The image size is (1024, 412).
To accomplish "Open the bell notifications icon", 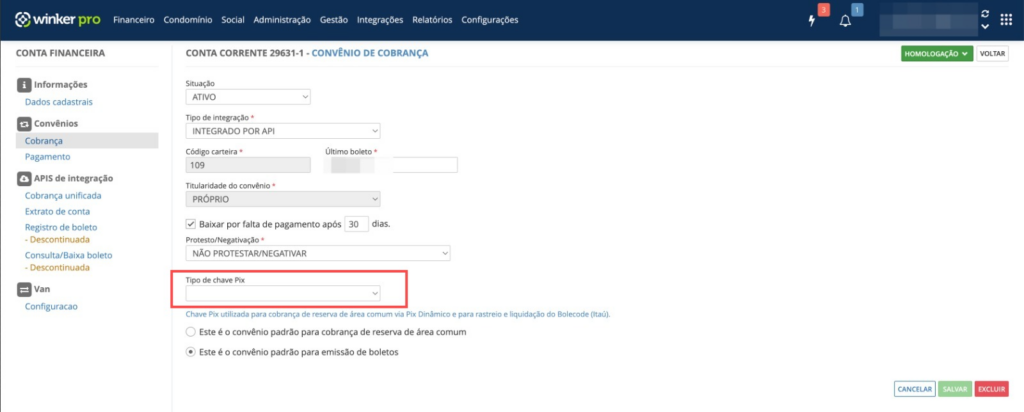I will pos(845,21).
